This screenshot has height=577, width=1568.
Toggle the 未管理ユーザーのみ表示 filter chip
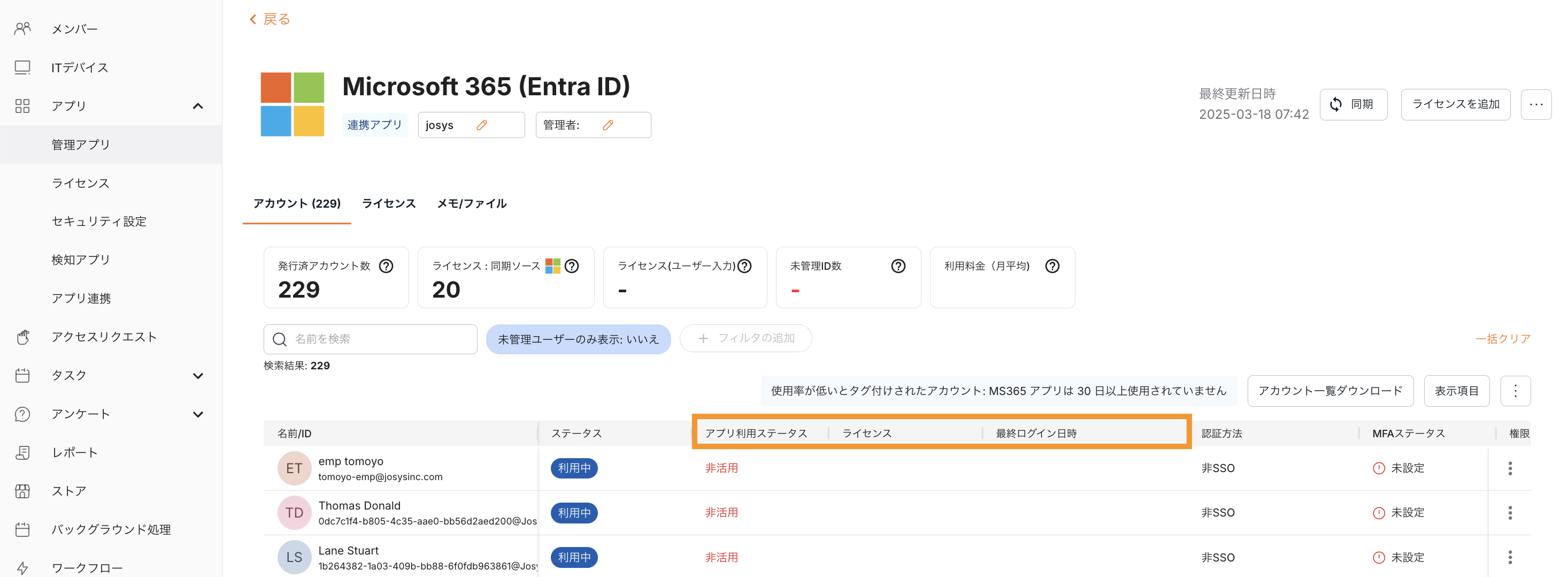coord(578,339)
